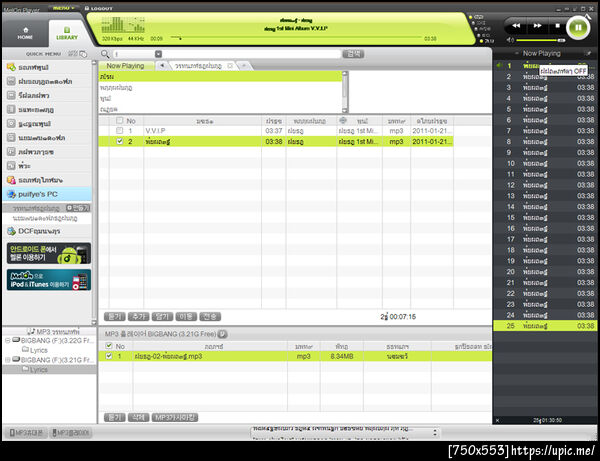Click the 담기 button under the track list
Viewport: 600px width, 461px height.
pyautogui.click(x=162, y=317)
